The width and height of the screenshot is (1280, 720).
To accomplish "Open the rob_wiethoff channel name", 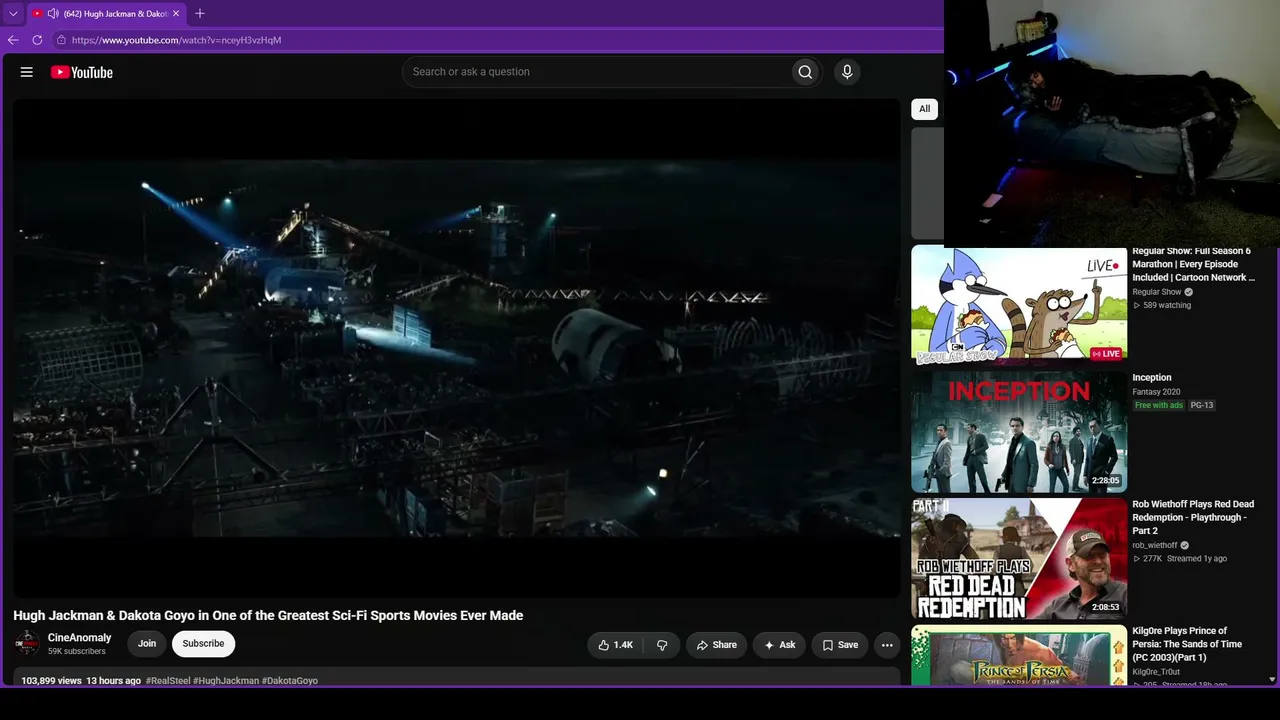I will click(x=1155, y=545).
